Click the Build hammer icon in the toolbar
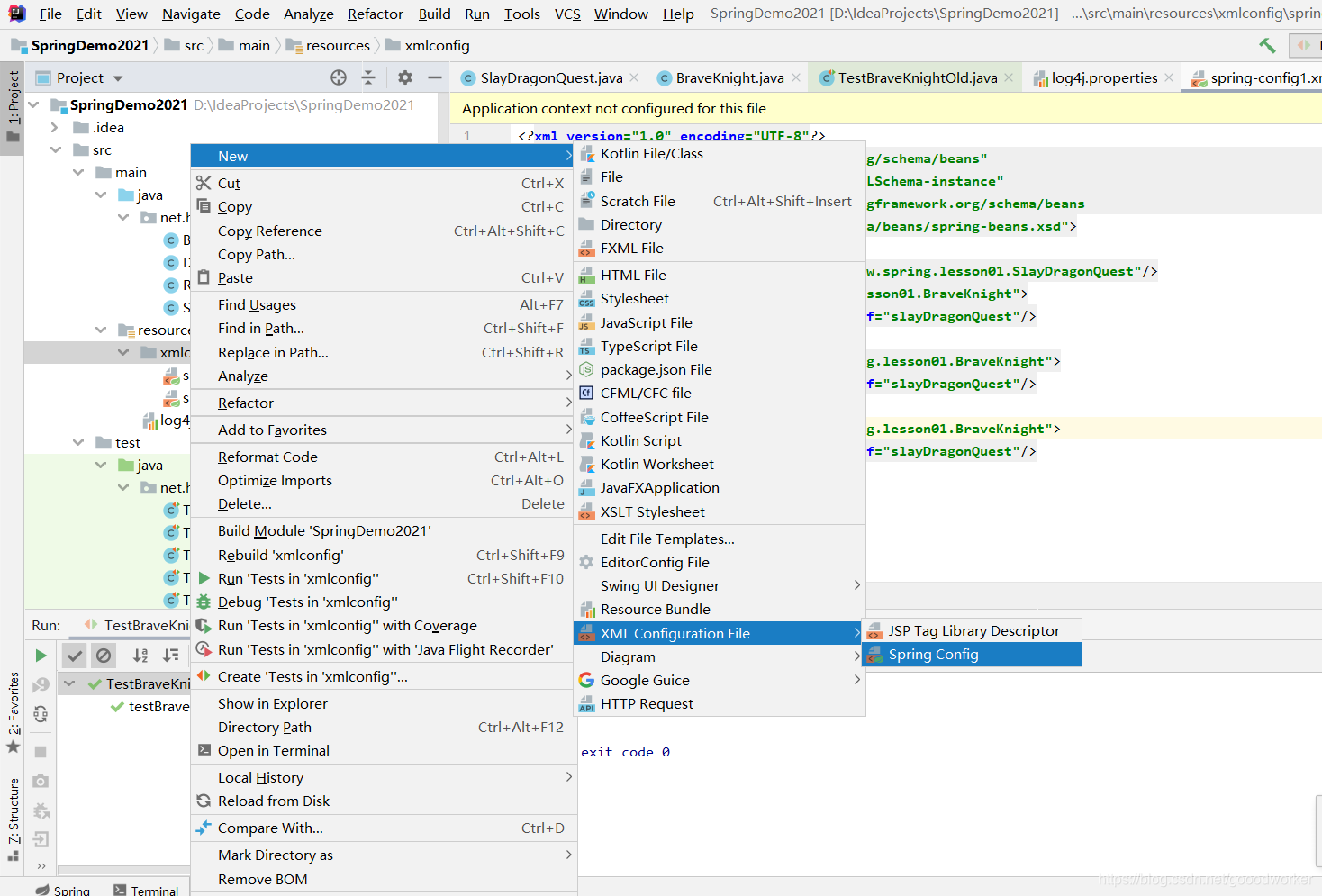Screen dimensions: 1322x896 pyautogui.click(x=1267, y=45)
